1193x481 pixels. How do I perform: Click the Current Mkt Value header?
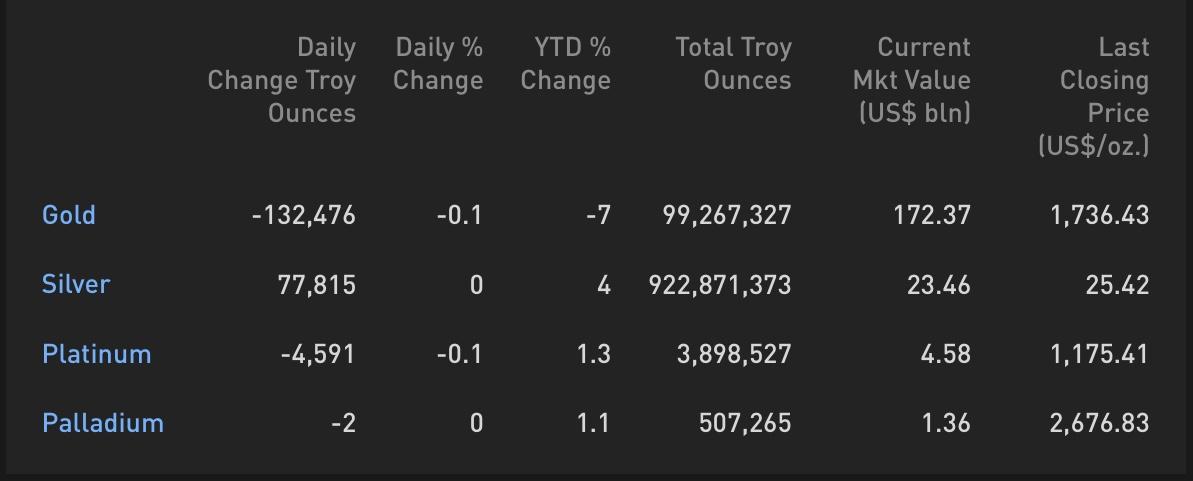912,80
